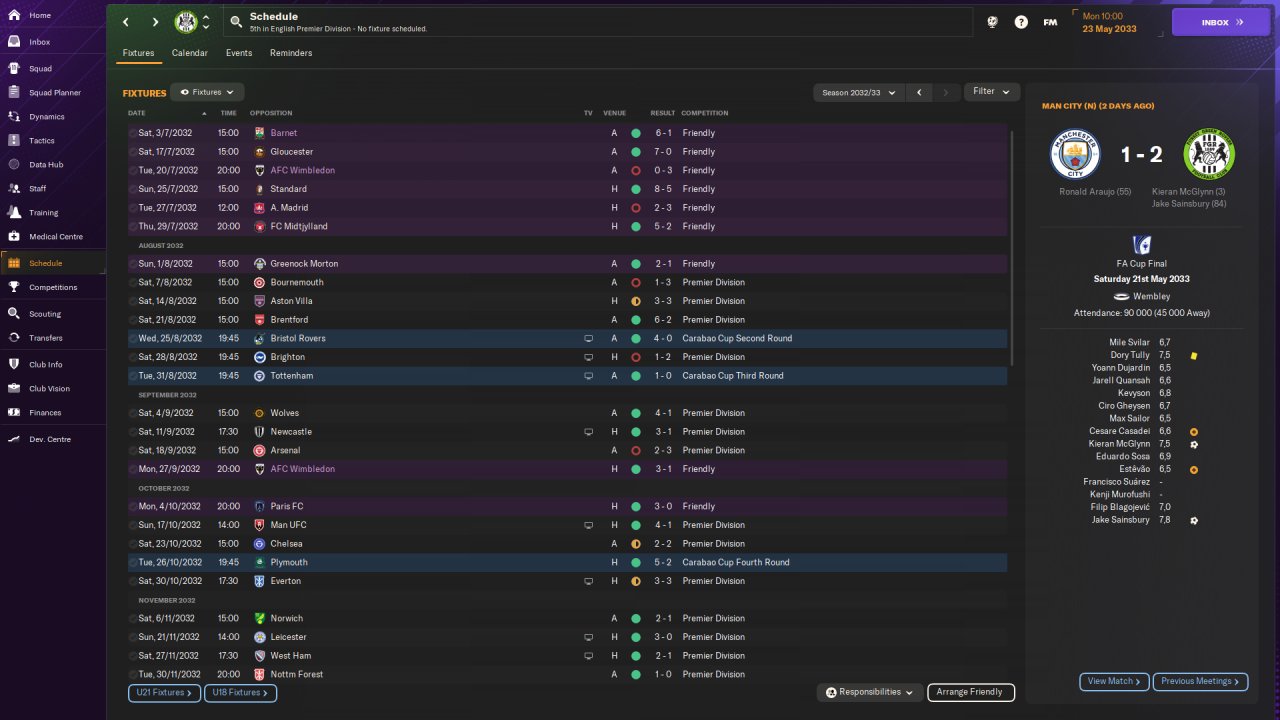The image size is (1280, 720).
Task: Open the Data Hub sidebar icon
Action: 14,165
